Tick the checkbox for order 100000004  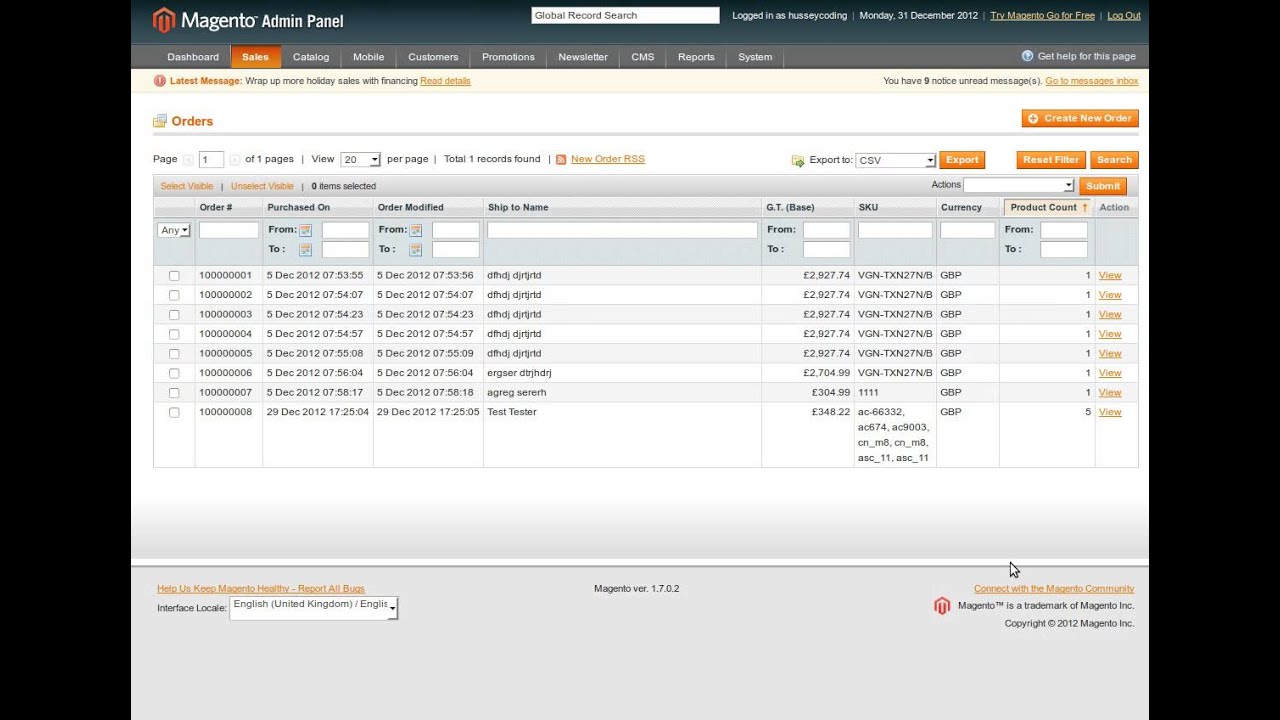pos(174,334)
